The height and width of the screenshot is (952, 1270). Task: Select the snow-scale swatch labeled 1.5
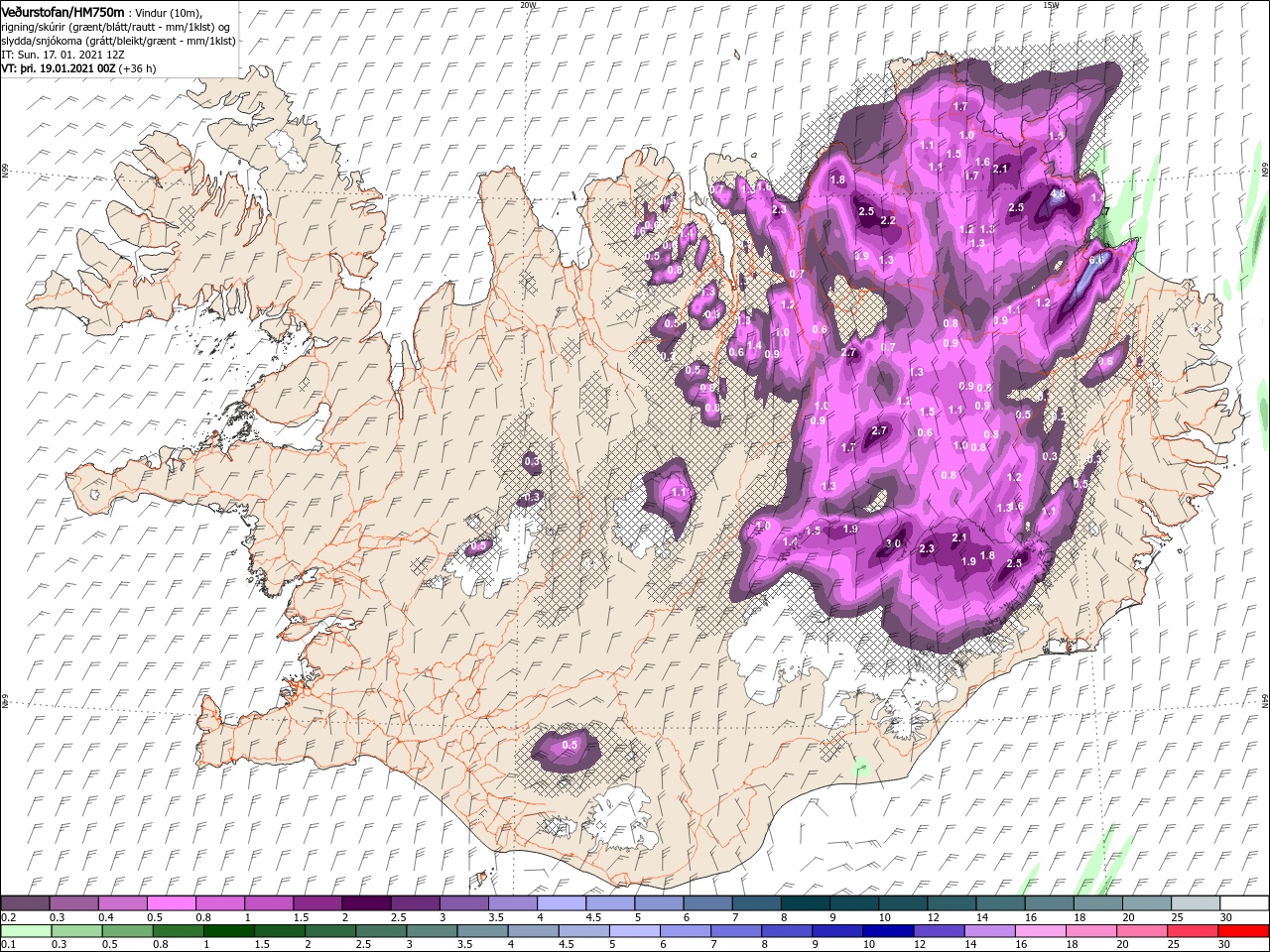[x=317, y=903]
